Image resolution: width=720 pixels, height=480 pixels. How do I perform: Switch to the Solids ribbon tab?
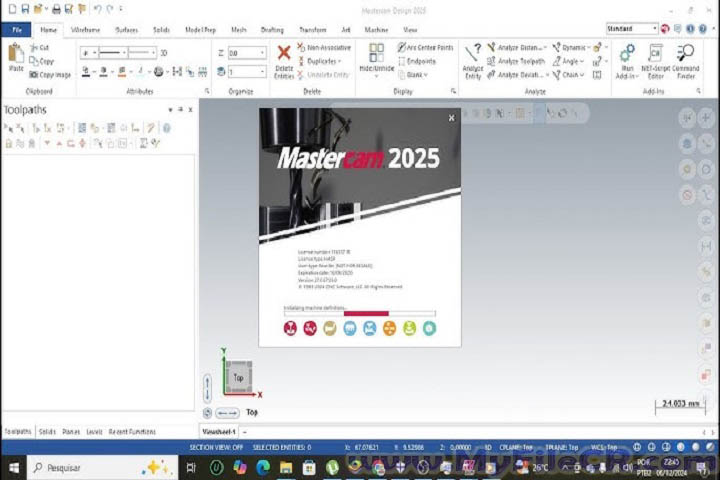tap(161, 30)
